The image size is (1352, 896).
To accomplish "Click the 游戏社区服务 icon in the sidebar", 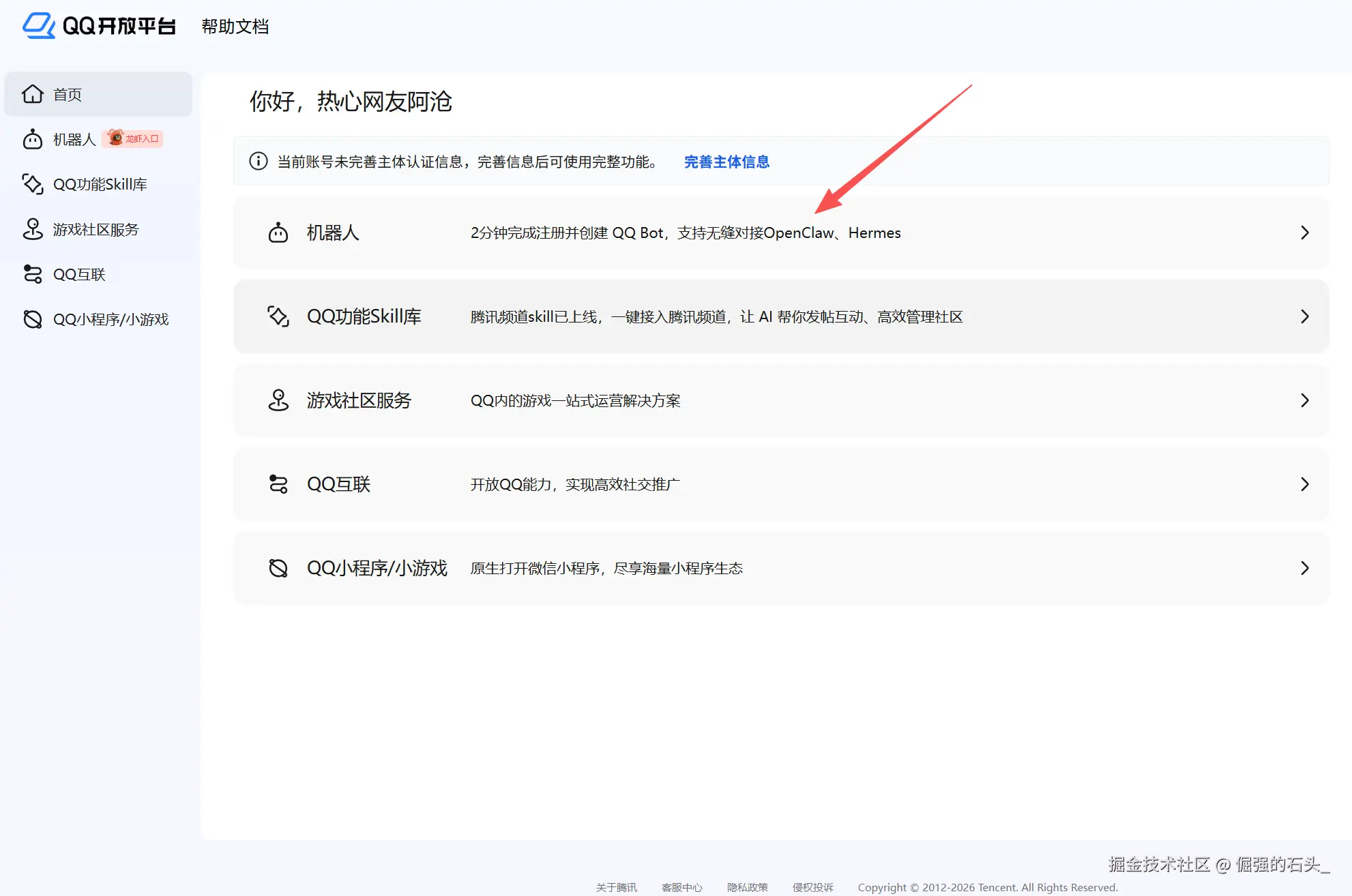I will (32, 229).
